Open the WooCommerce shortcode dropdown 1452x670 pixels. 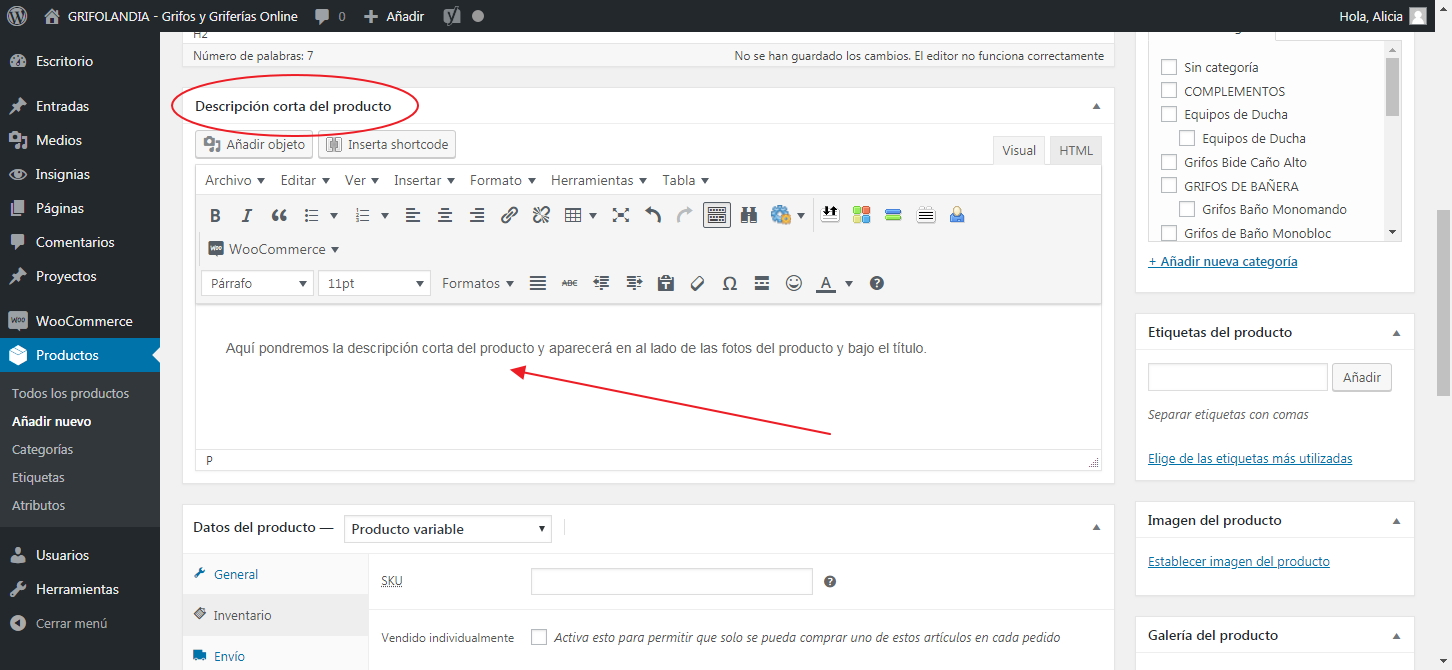pos(273,249)
